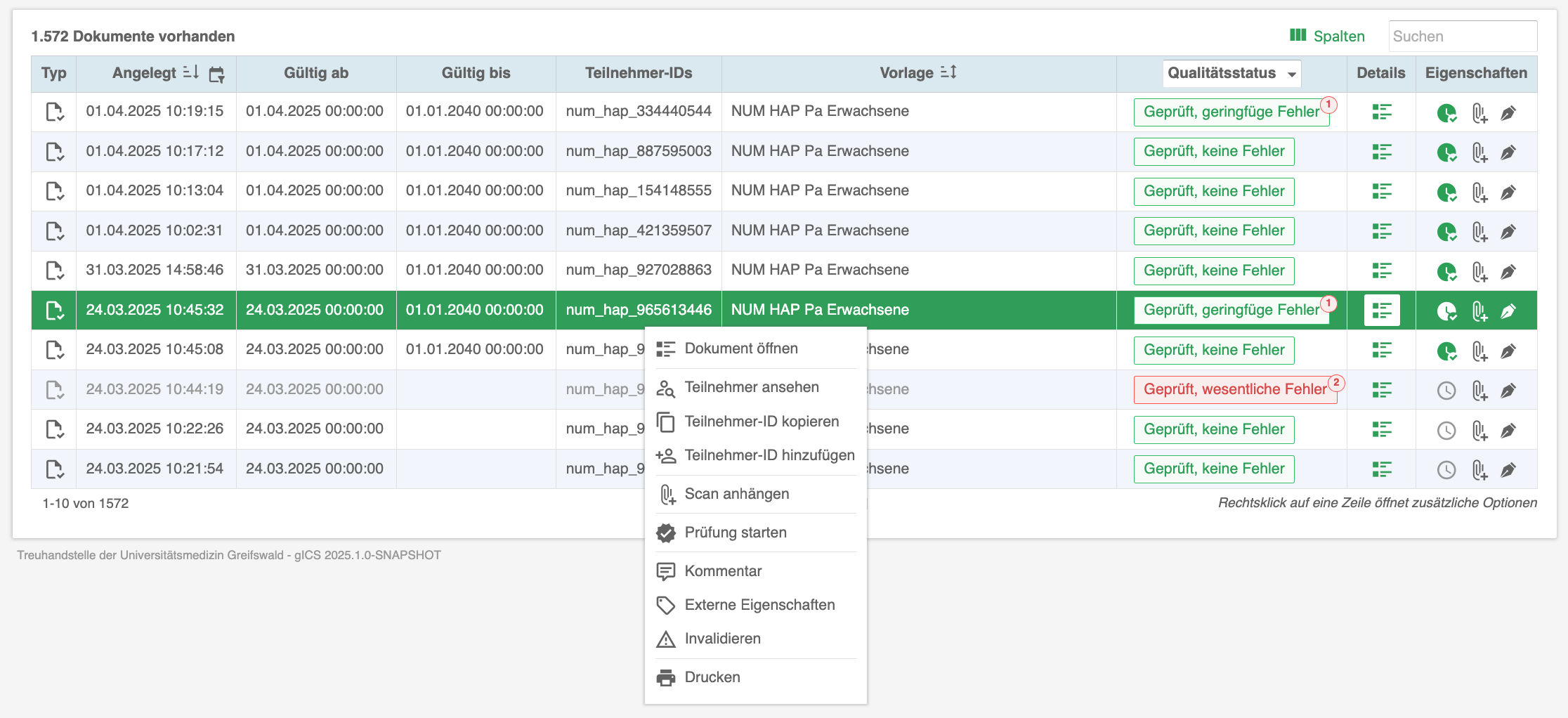1568x718 pixels.
Task: Click participant ID num_hap_421359507
Action: (639, 230)
